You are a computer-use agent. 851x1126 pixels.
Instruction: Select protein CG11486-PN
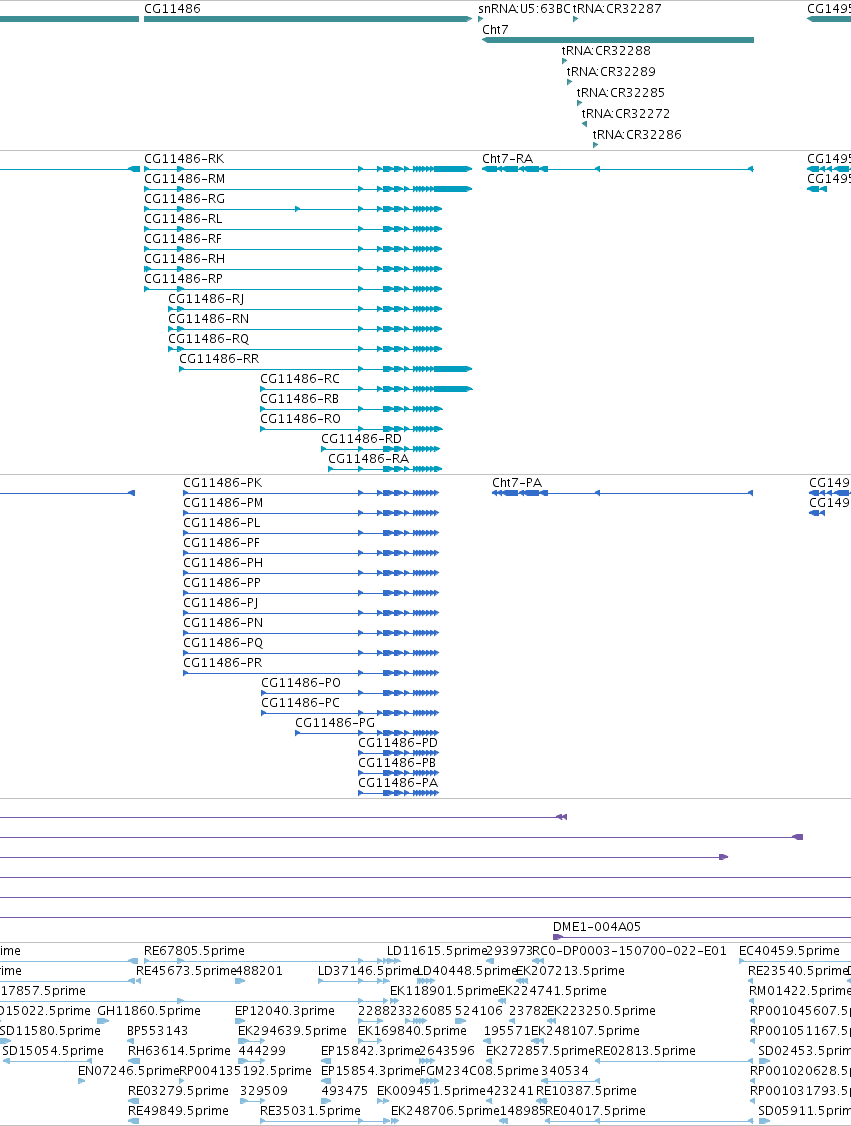(x=223, y=623)
